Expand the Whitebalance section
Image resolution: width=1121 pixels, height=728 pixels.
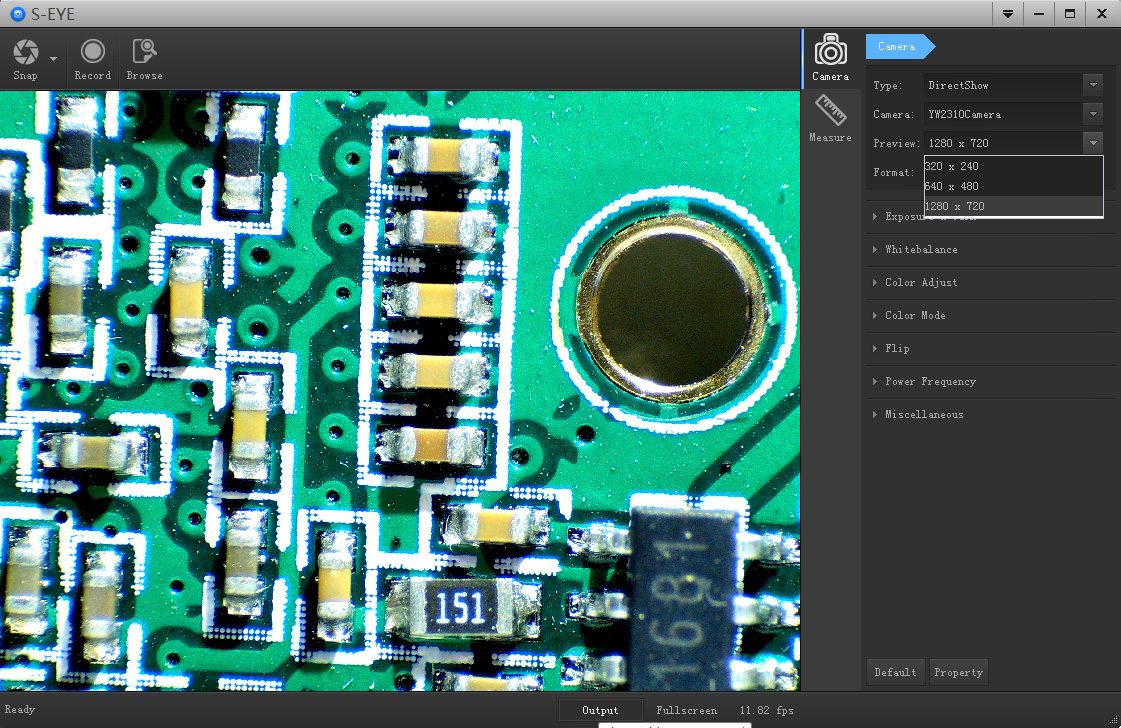[x=921, y=250]
